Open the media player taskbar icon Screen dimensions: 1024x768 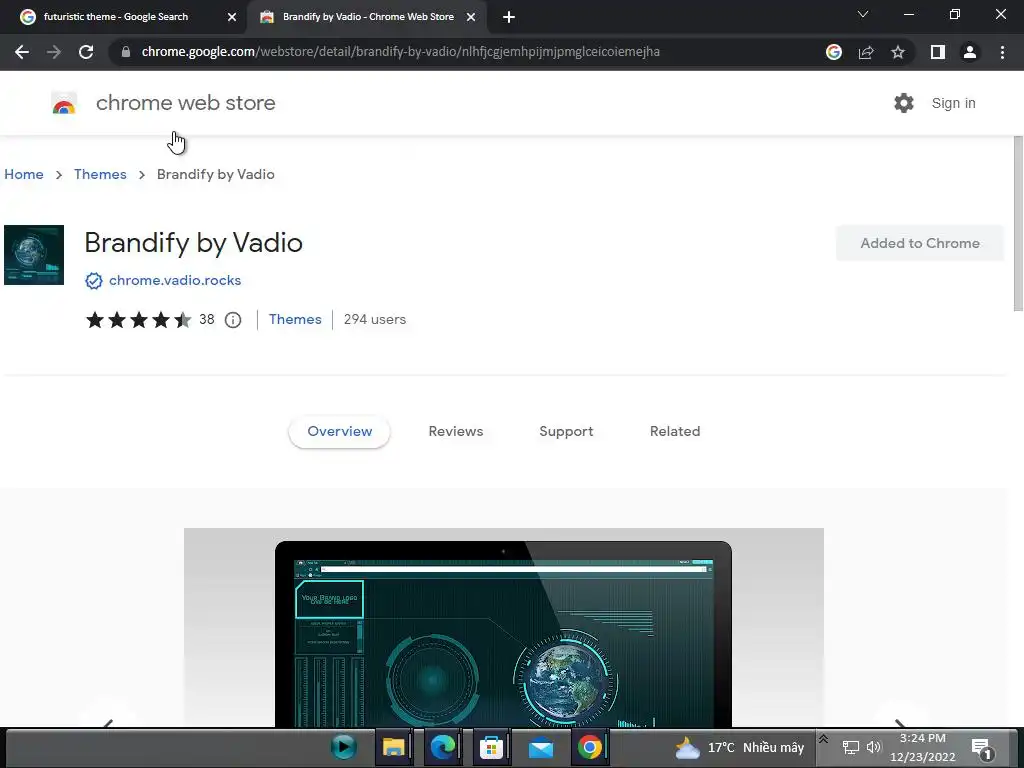click(344, 747)
